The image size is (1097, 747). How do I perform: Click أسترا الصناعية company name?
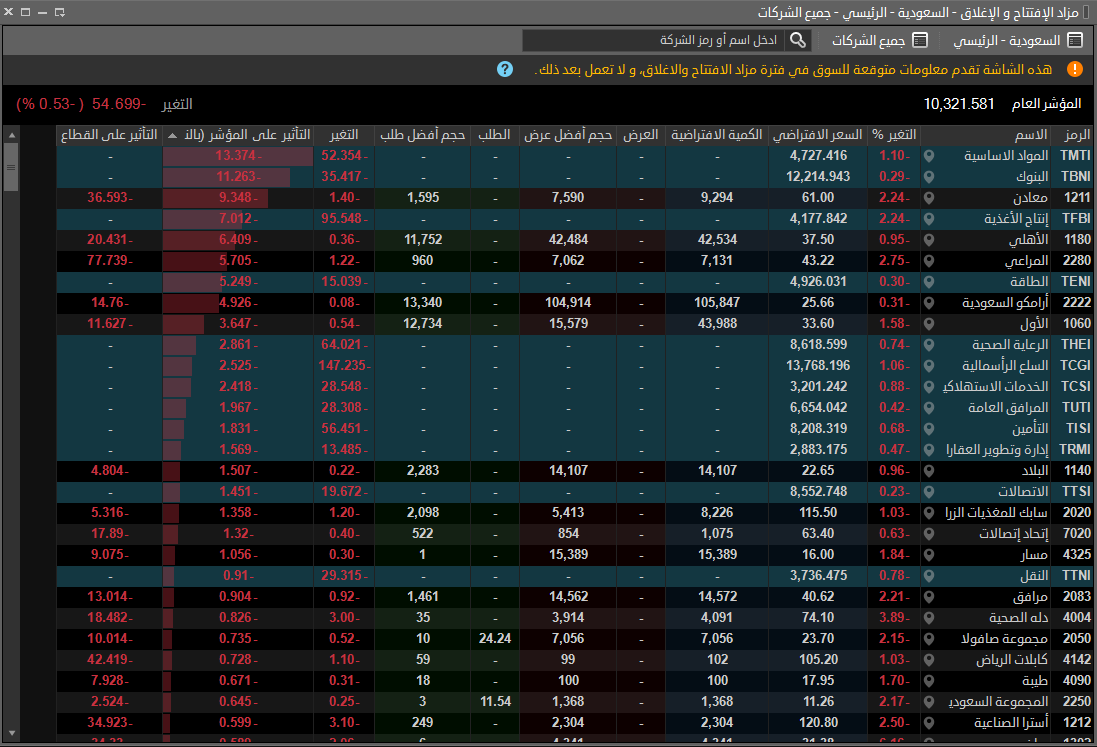click(x=1011, y=723)
